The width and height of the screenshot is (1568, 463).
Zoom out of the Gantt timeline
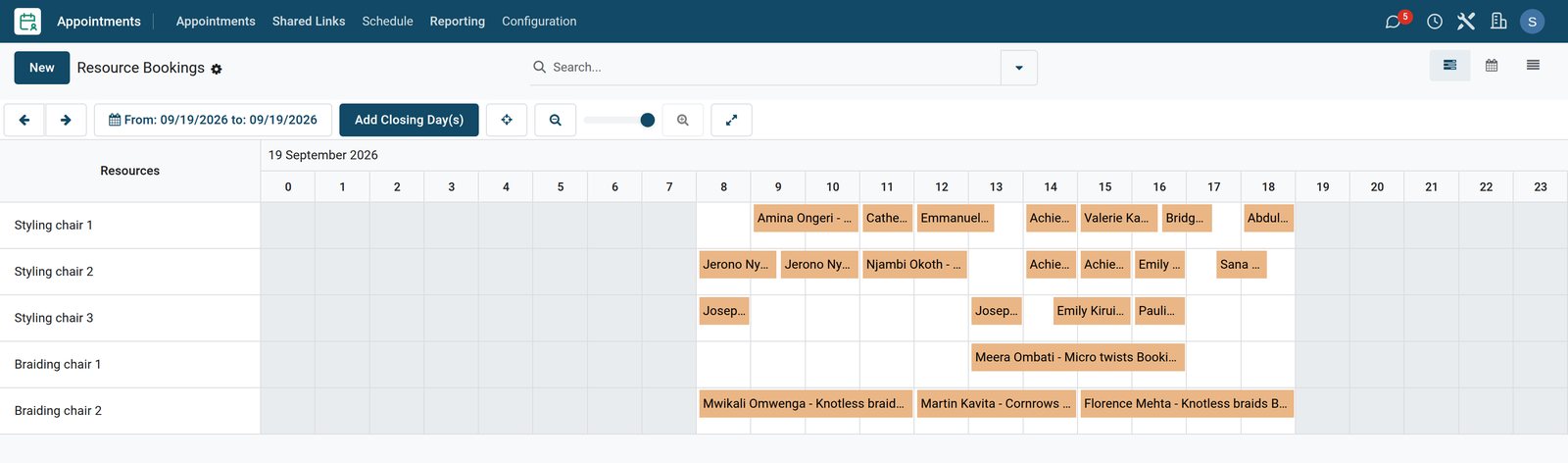pos(556,120)
